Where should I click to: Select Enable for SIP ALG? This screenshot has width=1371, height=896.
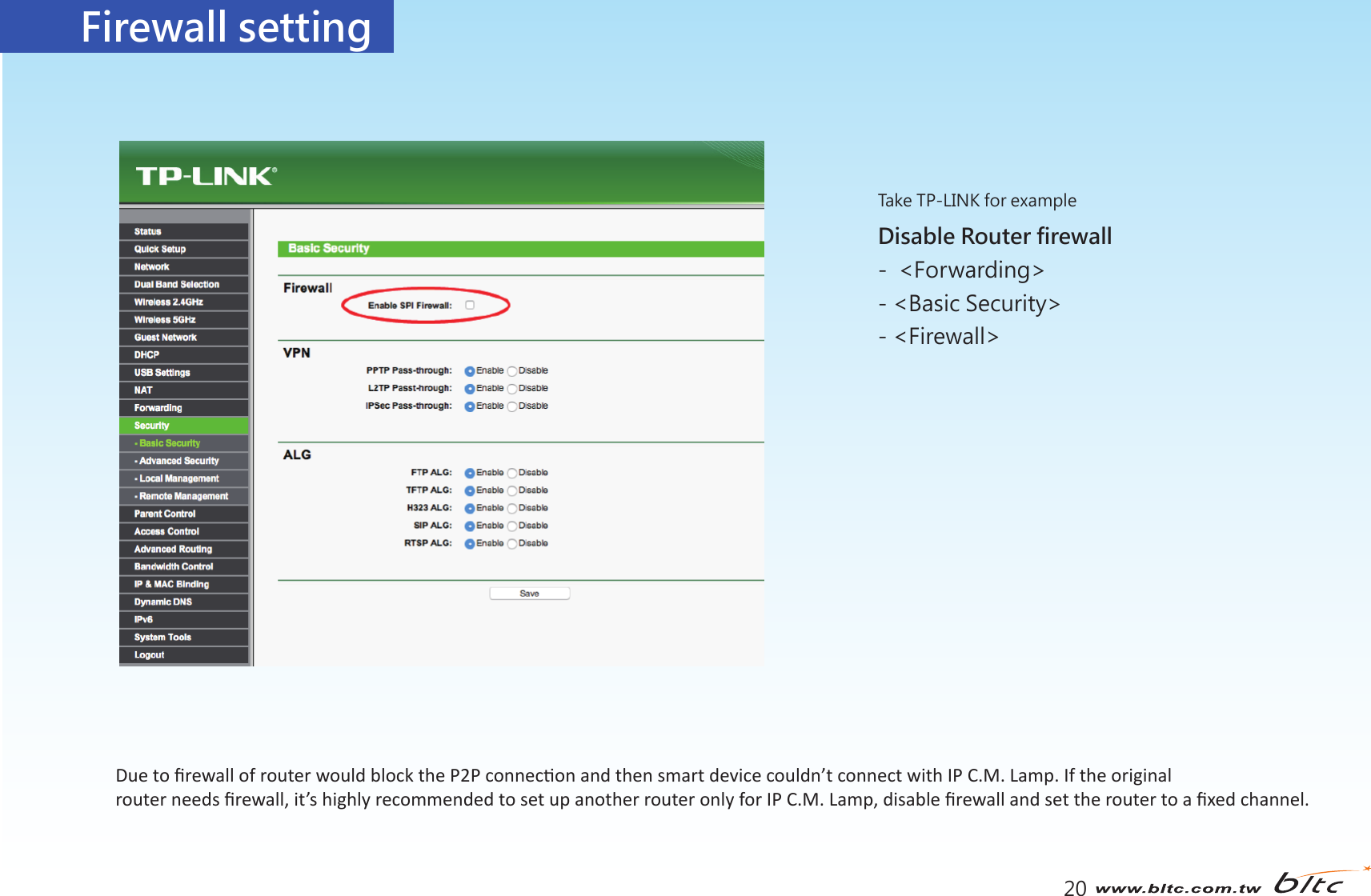coord(470,526)
